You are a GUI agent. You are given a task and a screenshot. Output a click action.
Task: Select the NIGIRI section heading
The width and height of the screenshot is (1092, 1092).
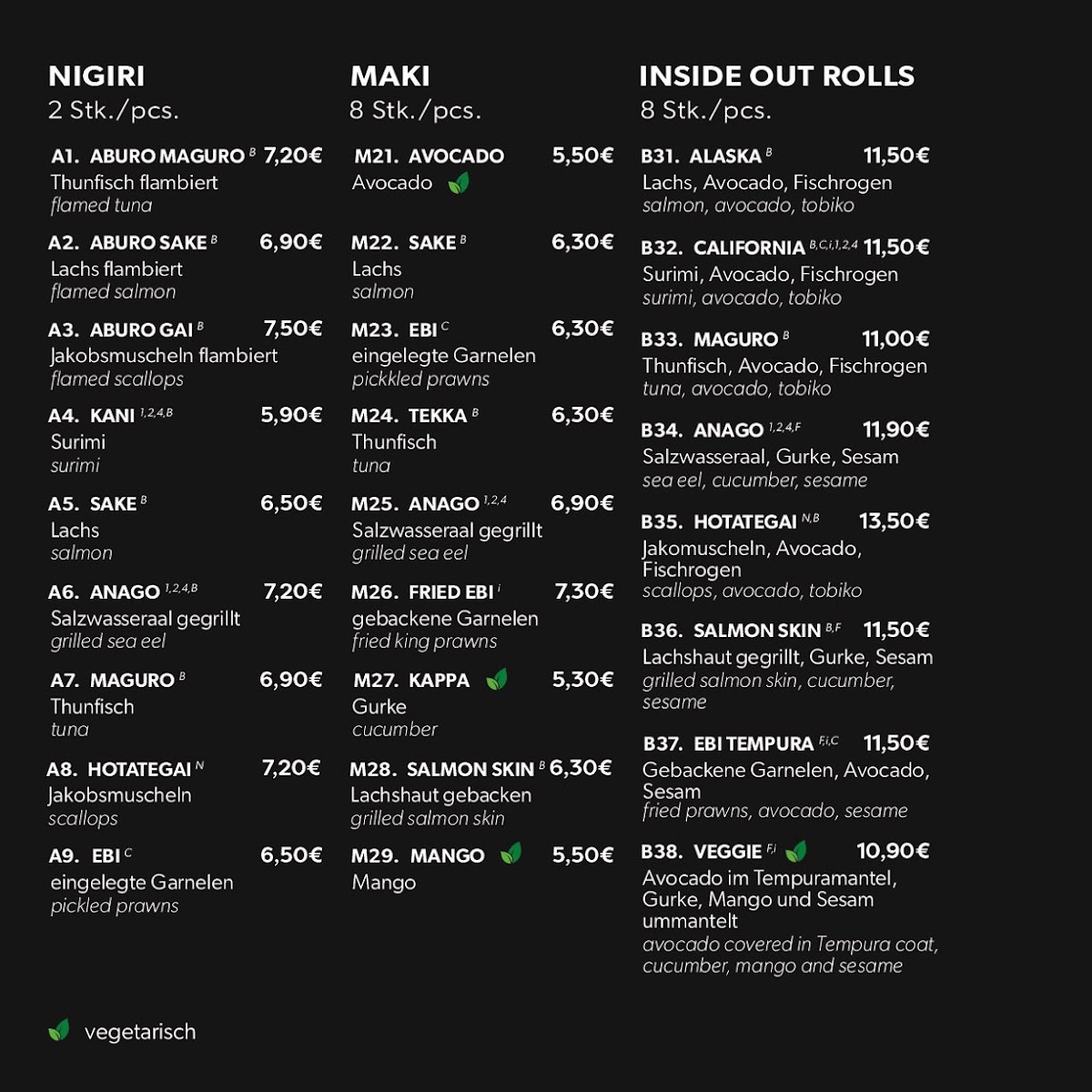[x=96, y=76]
